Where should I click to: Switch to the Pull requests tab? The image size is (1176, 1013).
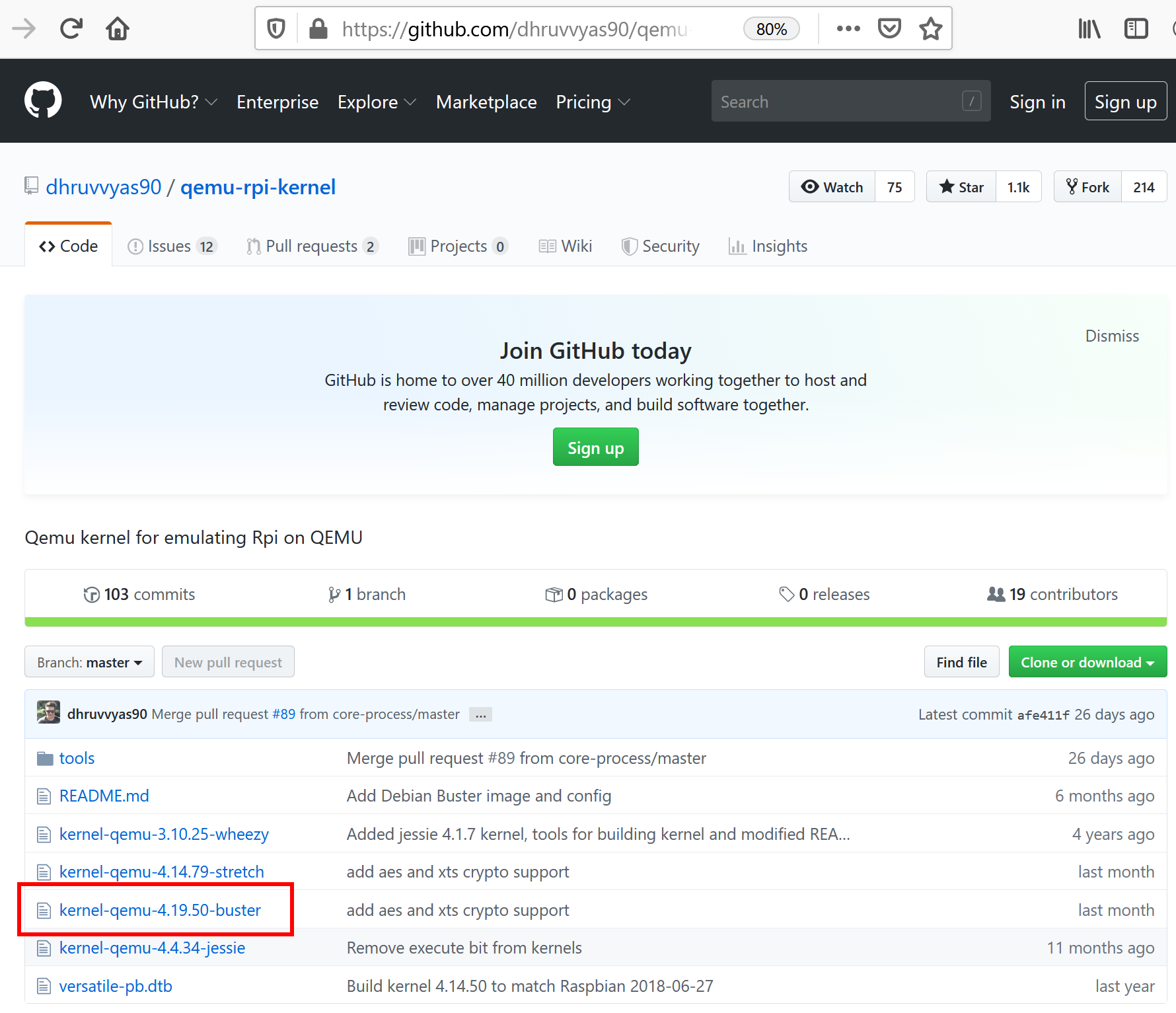(x=312, y=246)
